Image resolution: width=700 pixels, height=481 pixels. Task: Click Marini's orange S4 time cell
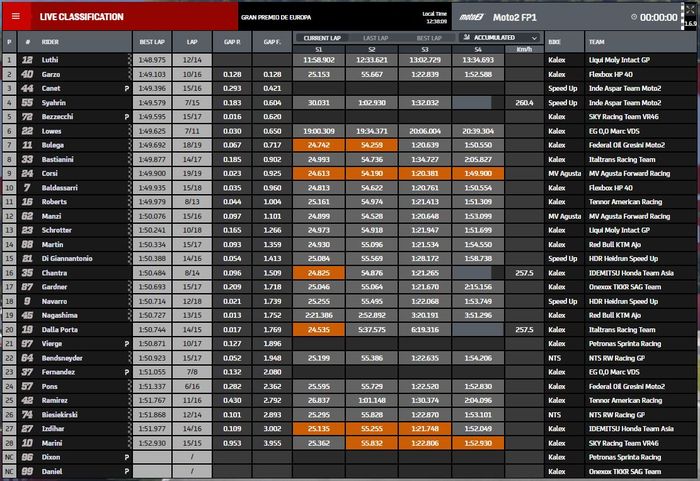(x=478, y=442)
